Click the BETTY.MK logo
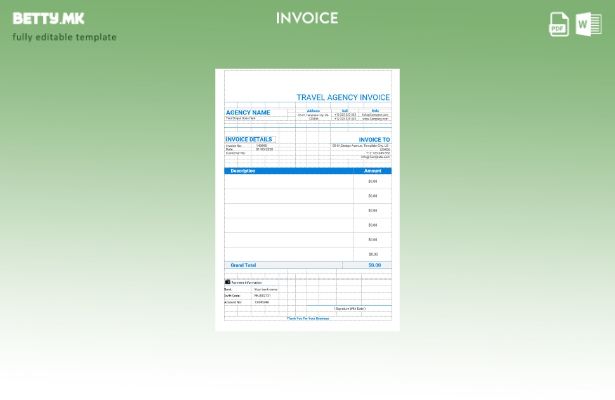The width and height of the screenshot is (615, 400). point(48,18)
